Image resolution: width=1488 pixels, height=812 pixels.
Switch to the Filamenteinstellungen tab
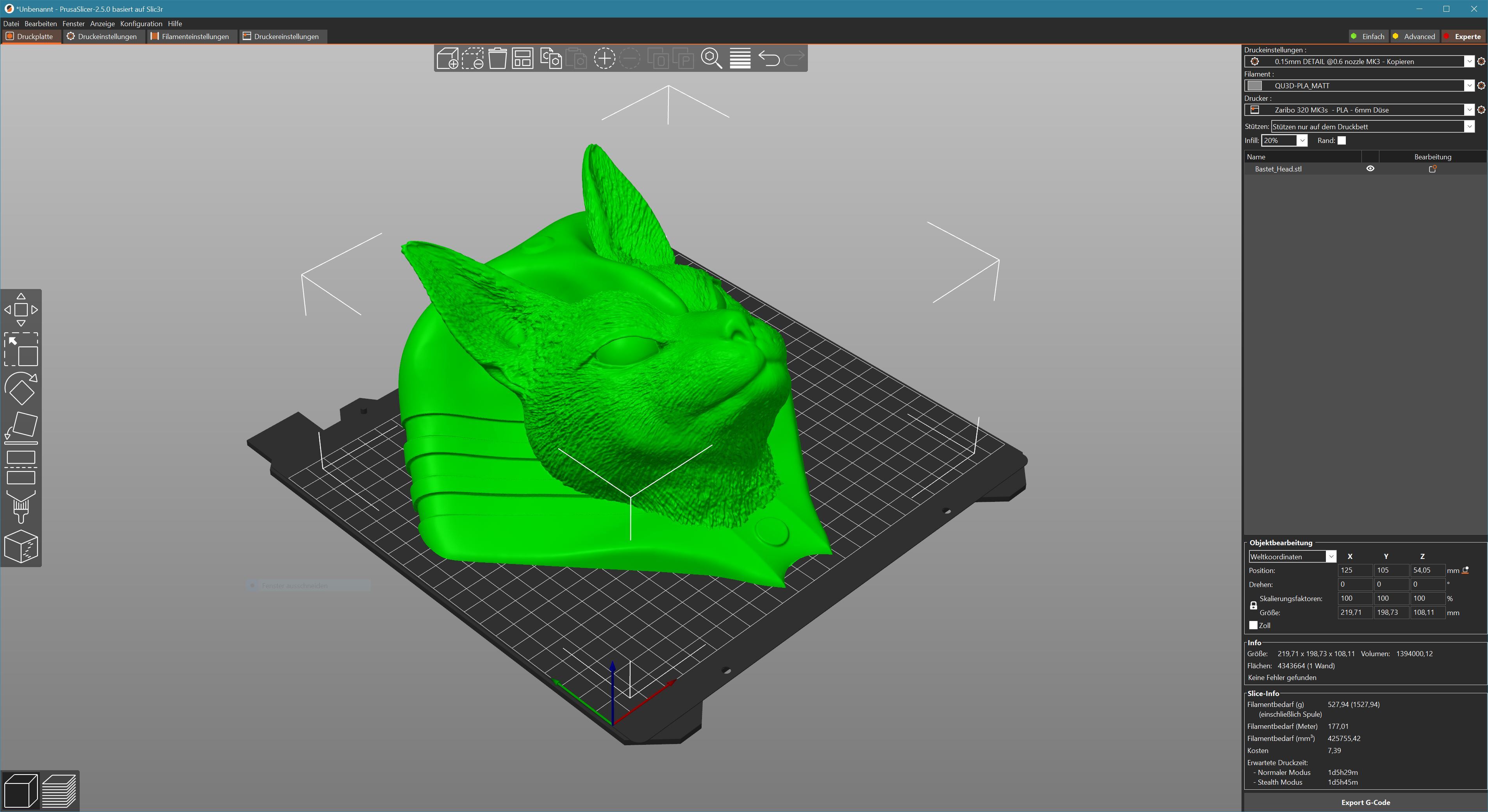pyautogui.click(x=190, y=36)
